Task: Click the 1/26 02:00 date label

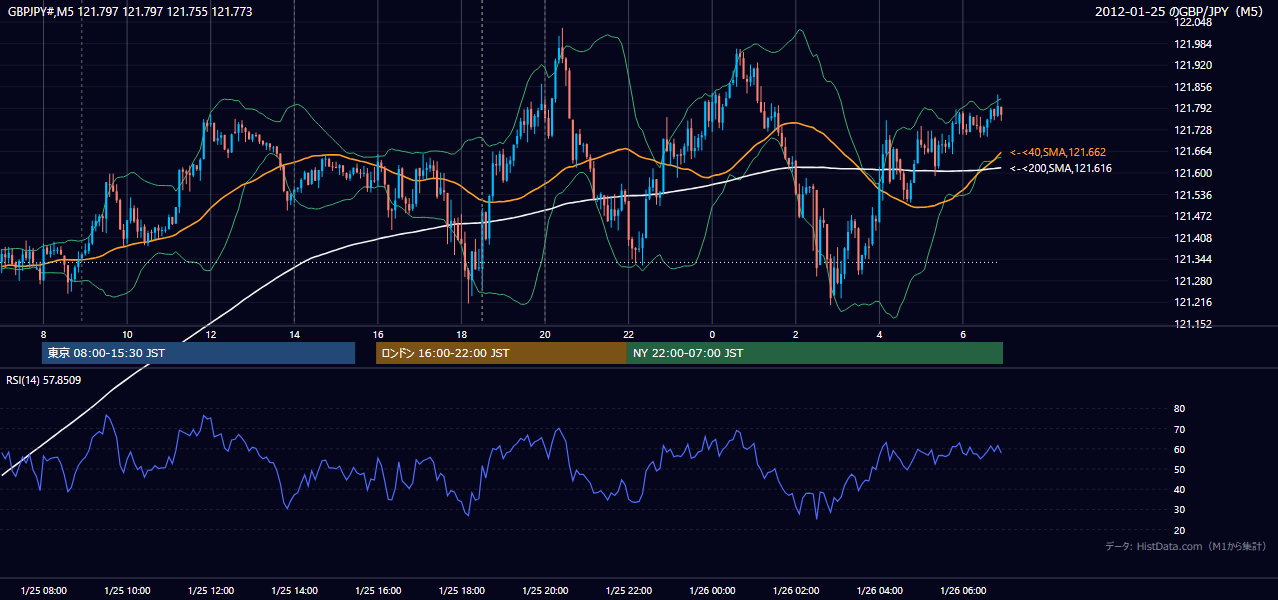Action: (x=796, y=591)
